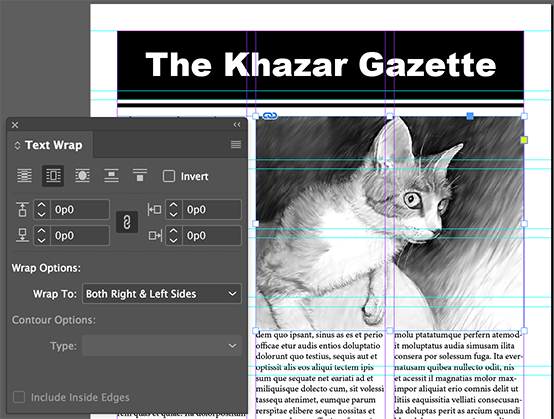The image size is (554, 419).
Task: Enable the Invert checkbox
Action: coord(169,176)
